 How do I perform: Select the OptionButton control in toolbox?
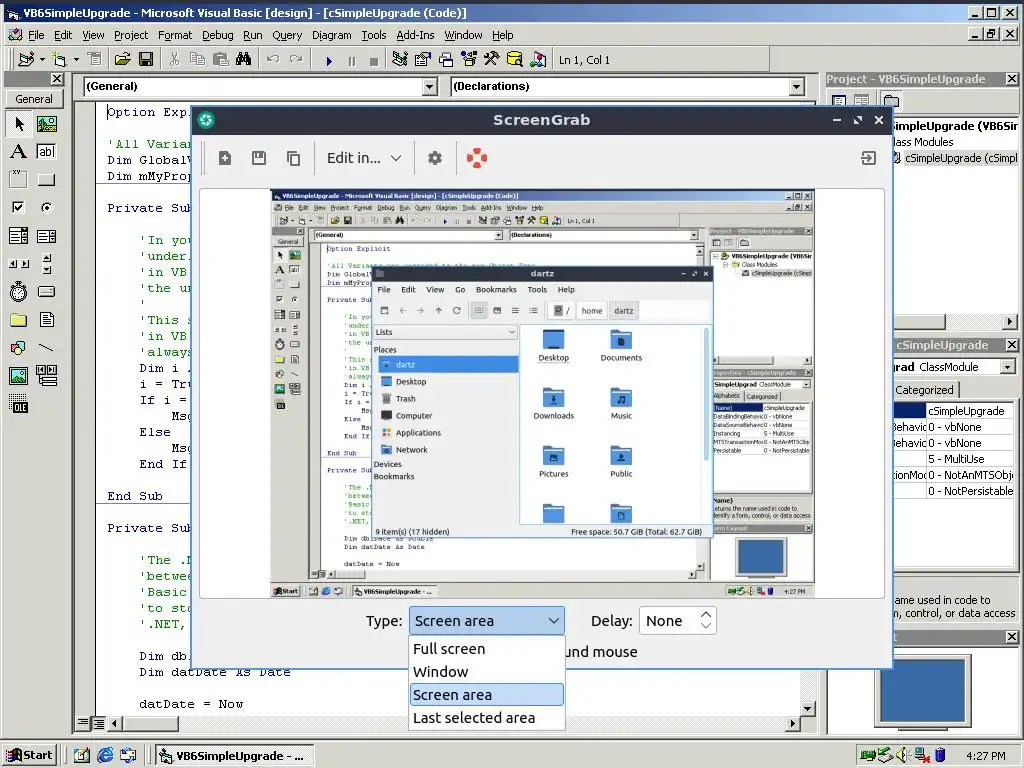(46, 208)
